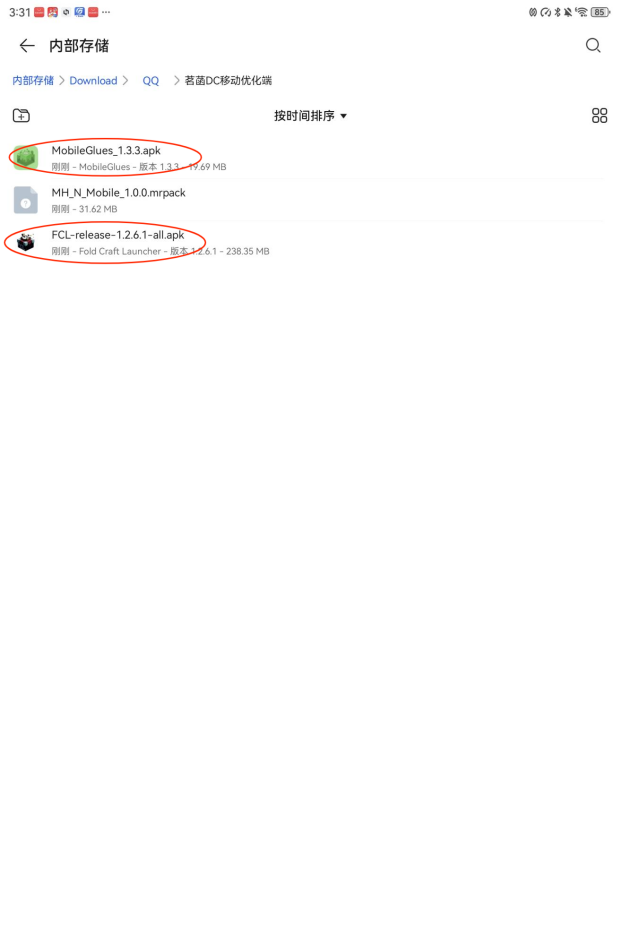
Task: Create new folder with plus folder icon
Action: (21, 116)
